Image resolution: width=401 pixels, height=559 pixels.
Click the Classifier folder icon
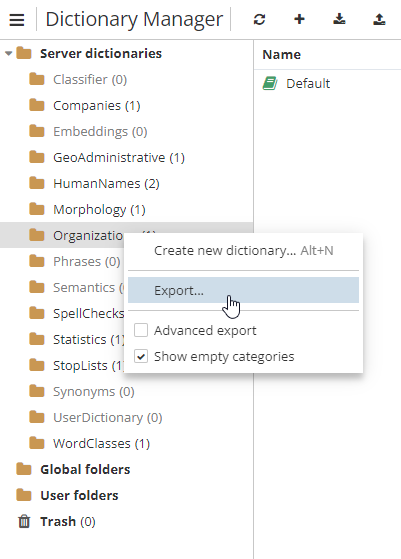37,79
